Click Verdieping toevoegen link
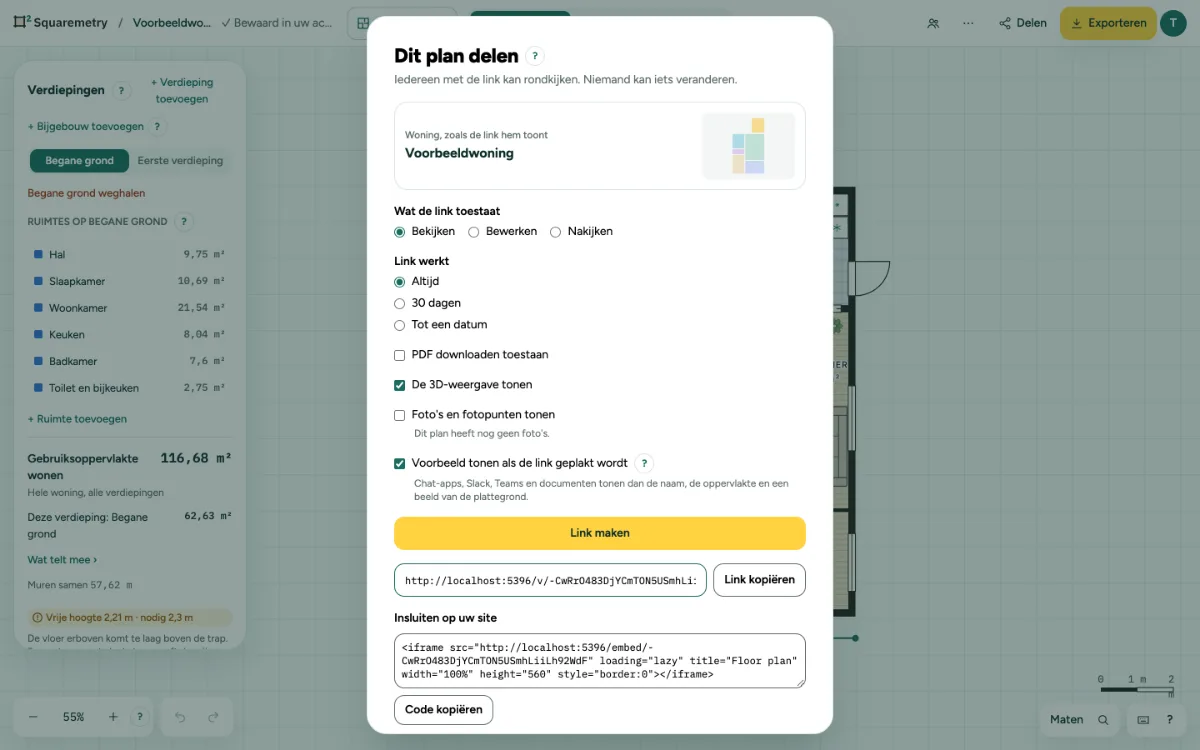 [182, 91]
